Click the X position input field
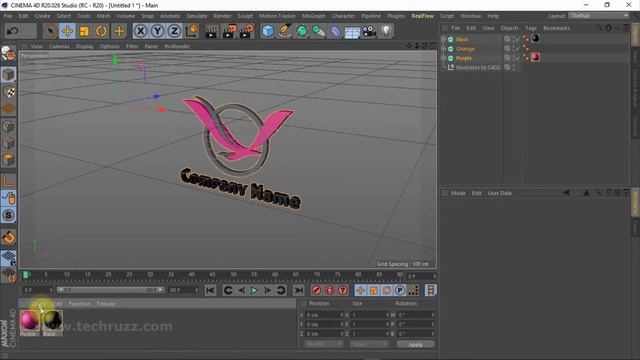Image resolution: width=640 pixels, height=360 pixels. click(324, 315)
